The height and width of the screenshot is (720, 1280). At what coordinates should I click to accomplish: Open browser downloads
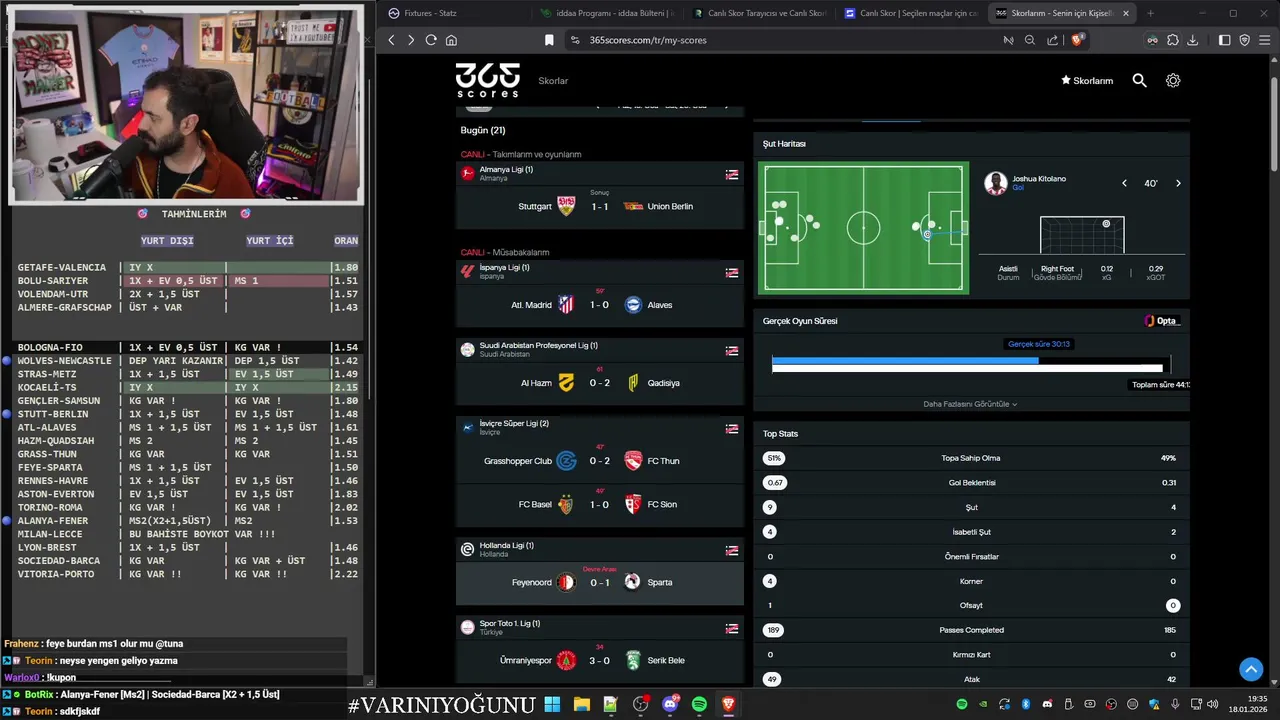[1194, 40]
